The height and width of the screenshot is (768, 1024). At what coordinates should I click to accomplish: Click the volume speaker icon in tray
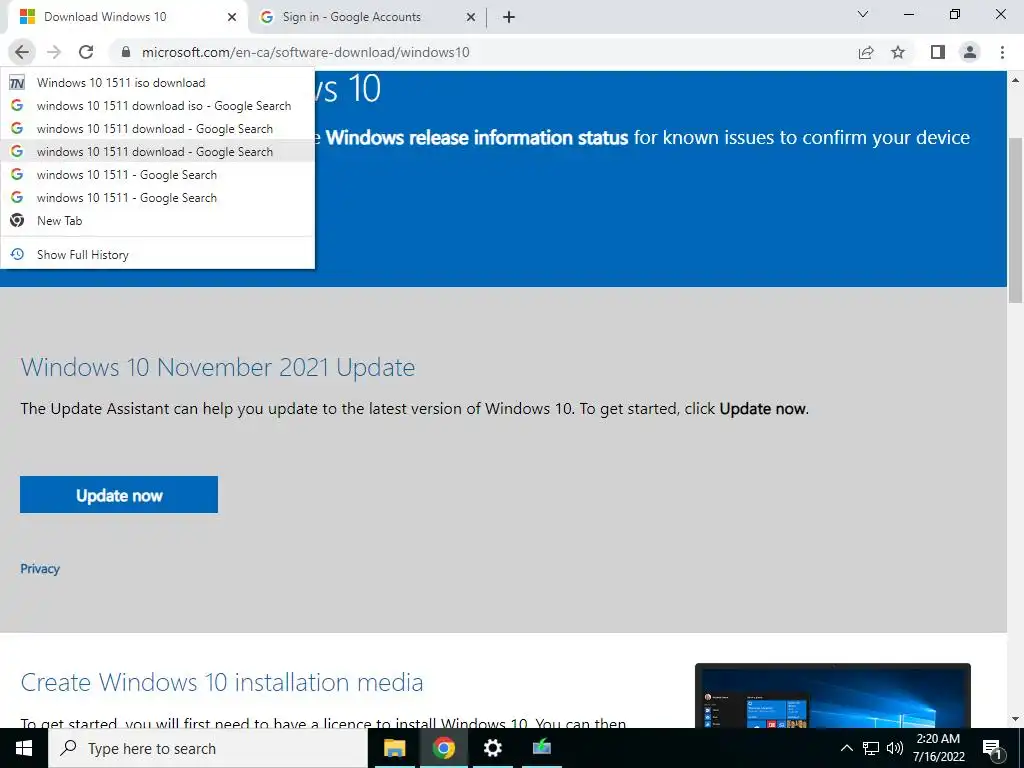click(895, 748)
